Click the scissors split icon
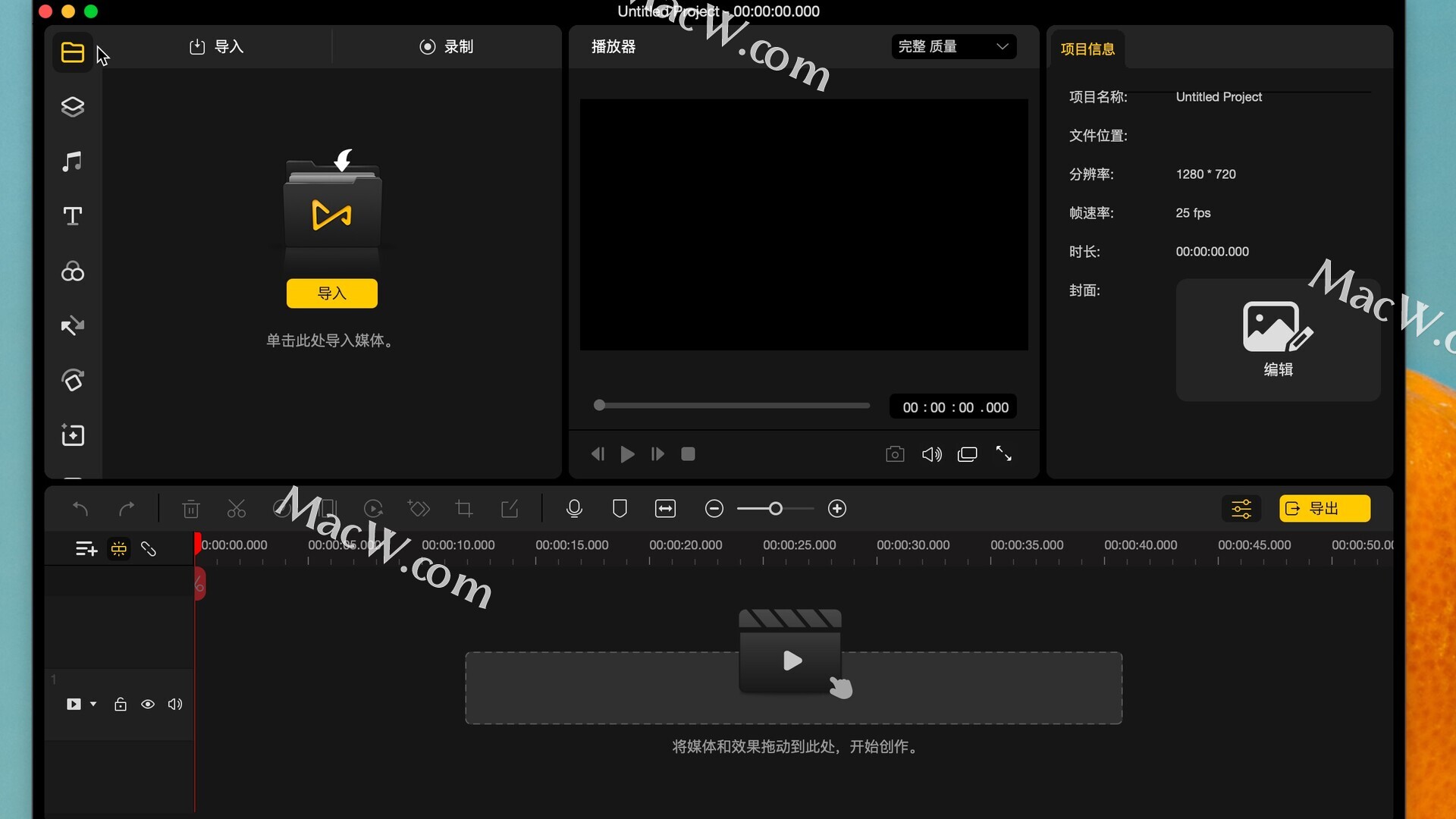 (237, 509)
